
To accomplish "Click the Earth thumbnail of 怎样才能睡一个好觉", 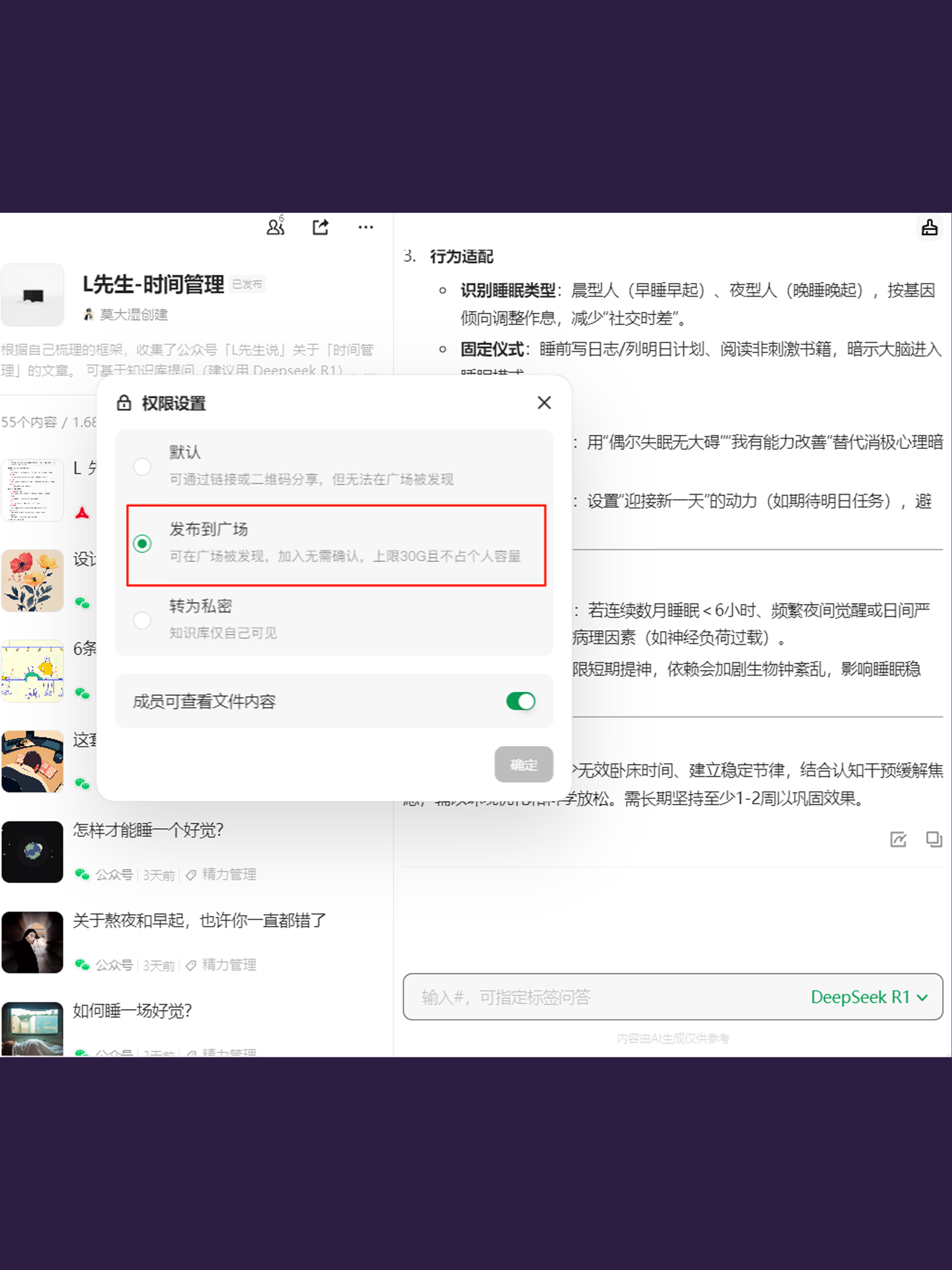I will (x=32, y=852).
